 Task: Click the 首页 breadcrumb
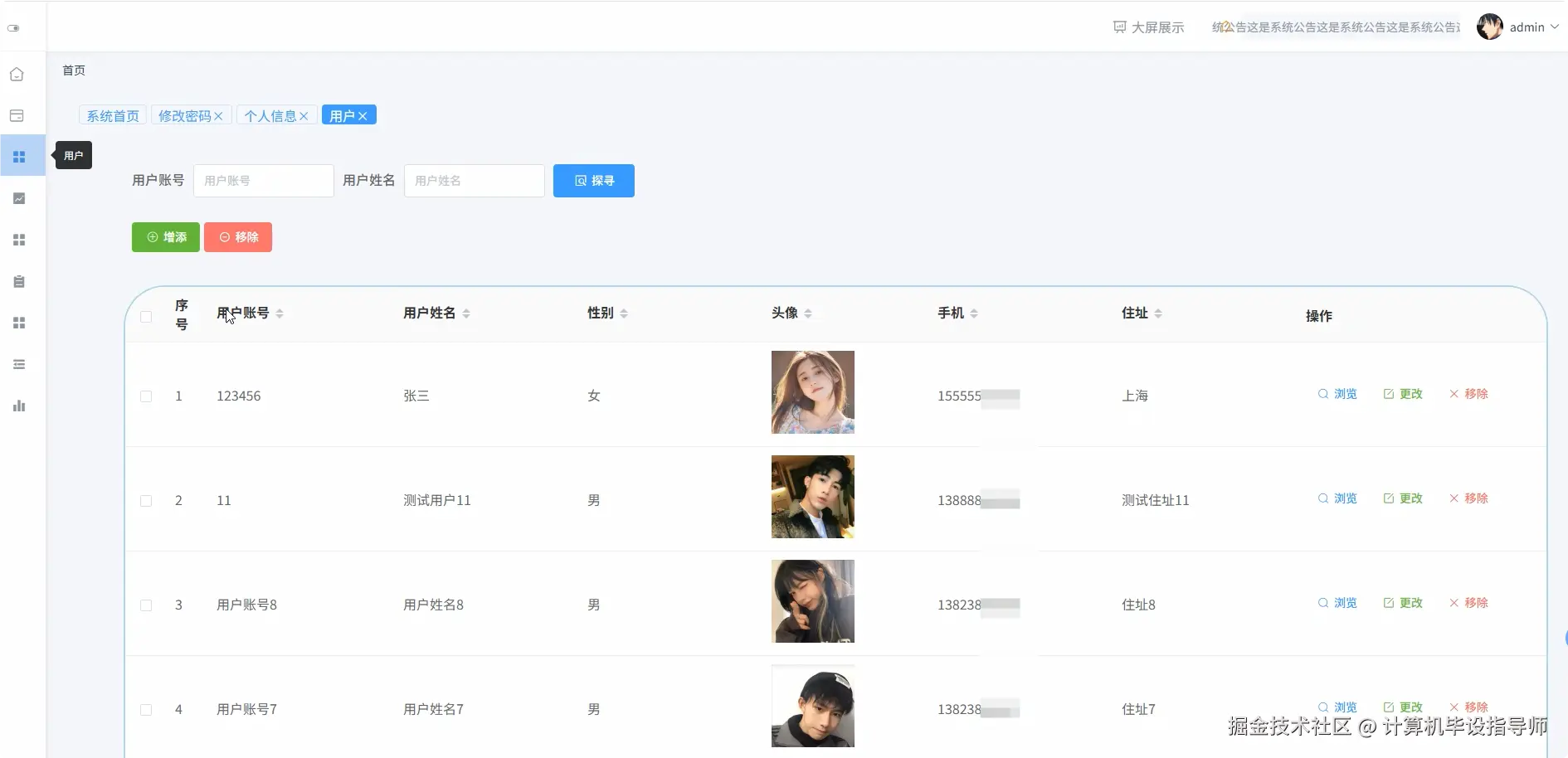point(74,70)
